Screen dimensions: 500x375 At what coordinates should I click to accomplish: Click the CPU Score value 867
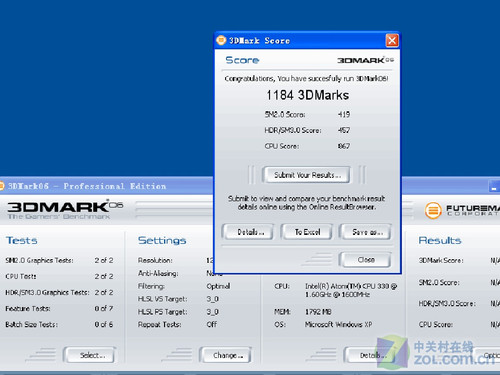pyautogui.click(x=344, y=146)
